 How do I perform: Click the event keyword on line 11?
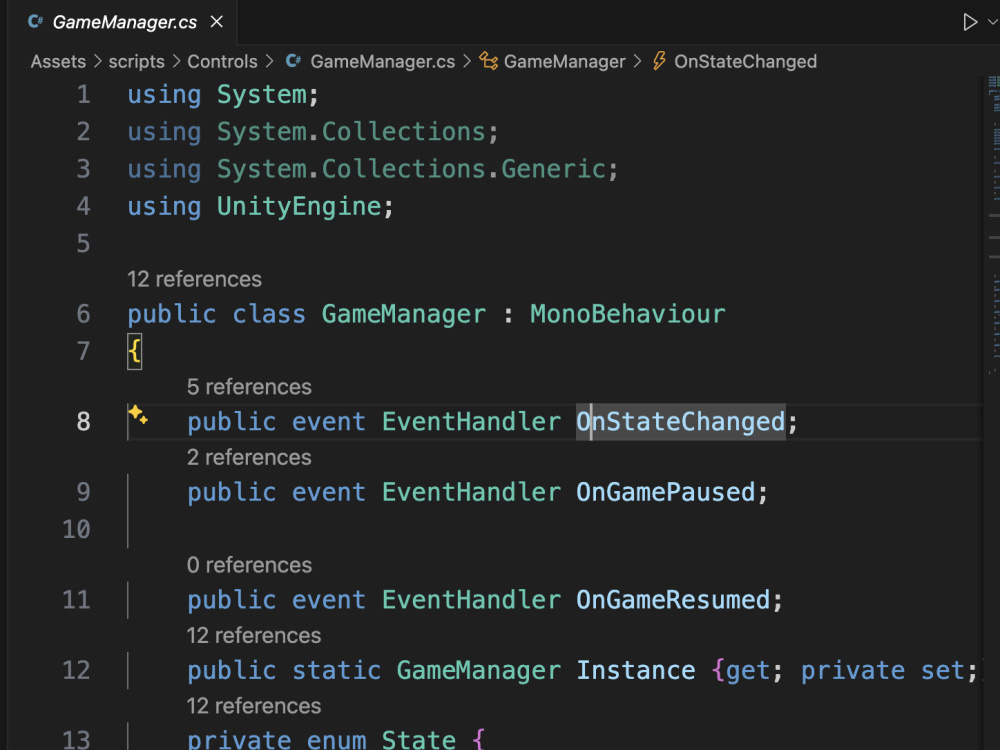click(x=328, y=600)
